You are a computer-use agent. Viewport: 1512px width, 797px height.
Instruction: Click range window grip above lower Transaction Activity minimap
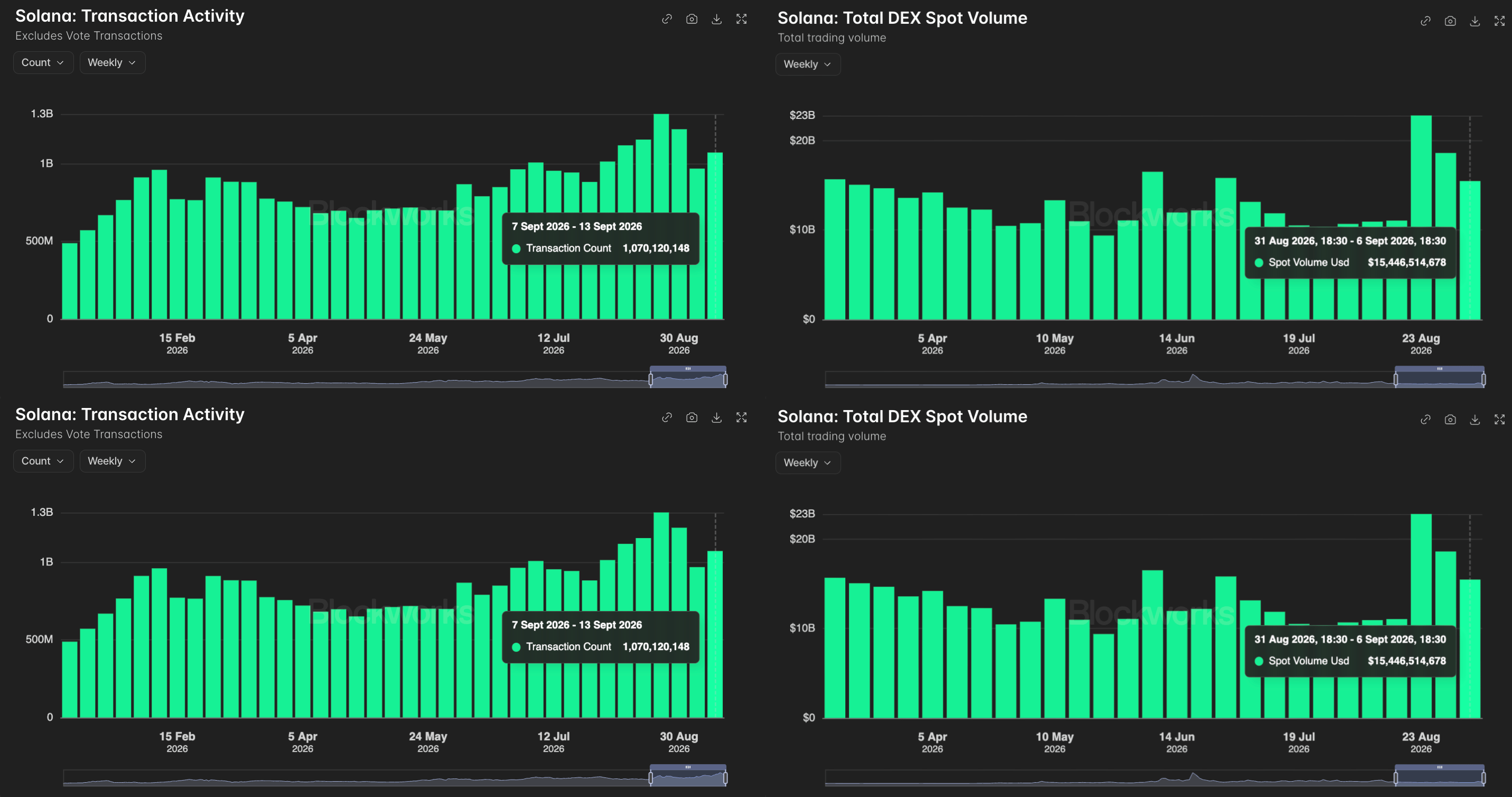click(688, 767)
